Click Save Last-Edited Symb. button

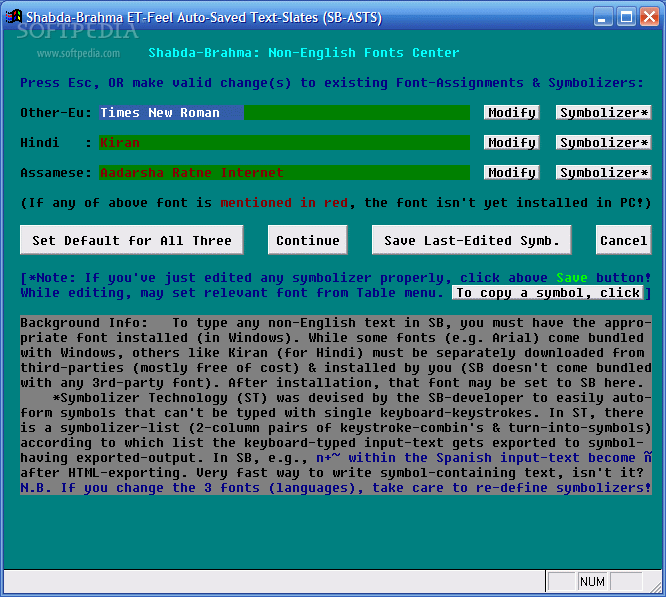click(471, 240)
